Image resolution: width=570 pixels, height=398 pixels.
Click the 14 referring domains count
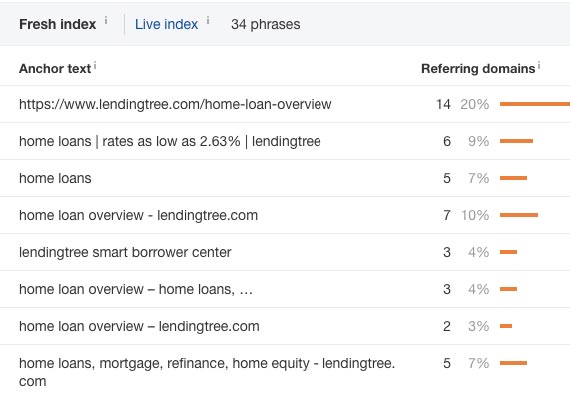click(443, 104)
